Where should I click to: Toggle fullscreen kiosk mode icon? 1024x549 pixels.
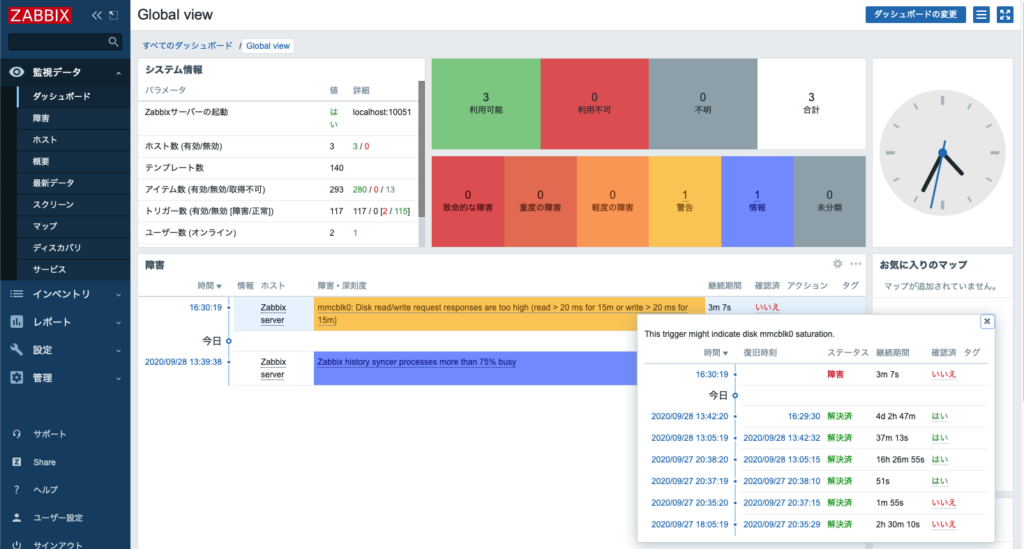click(x=1005, y=14)
